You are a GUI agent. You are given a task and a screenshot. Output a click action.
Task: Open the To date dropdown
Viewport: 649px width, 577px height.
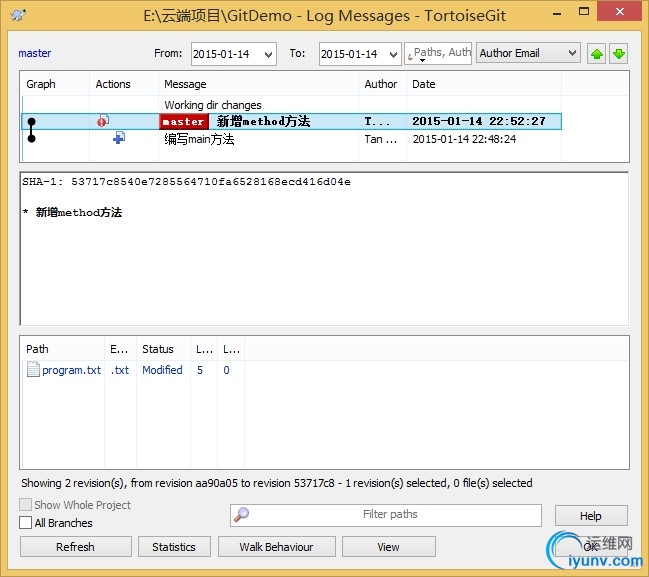[393, 54]
